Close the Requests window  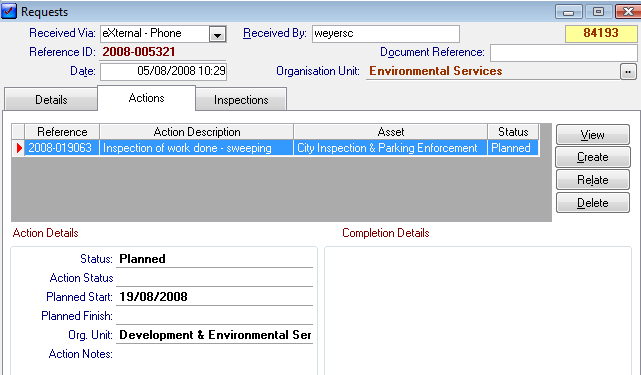(x=628, y=12)
